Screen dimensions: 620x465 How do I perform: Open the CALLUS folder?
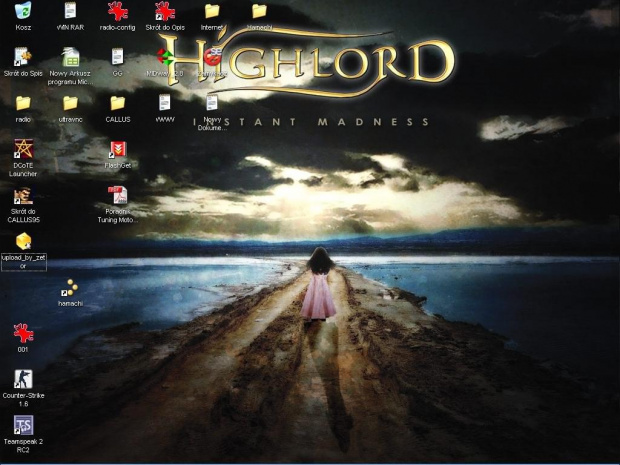click(x=117, y=103)
